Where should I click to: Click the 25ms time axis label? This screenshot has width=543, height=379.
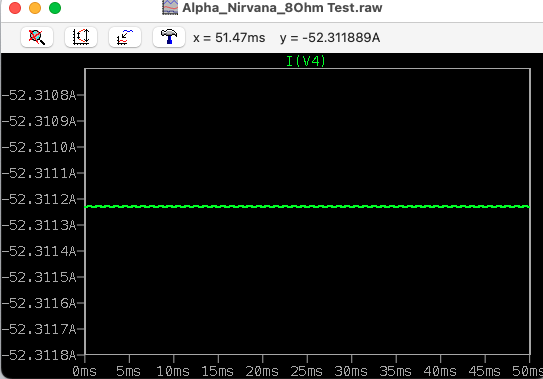[x=306, y=371]
